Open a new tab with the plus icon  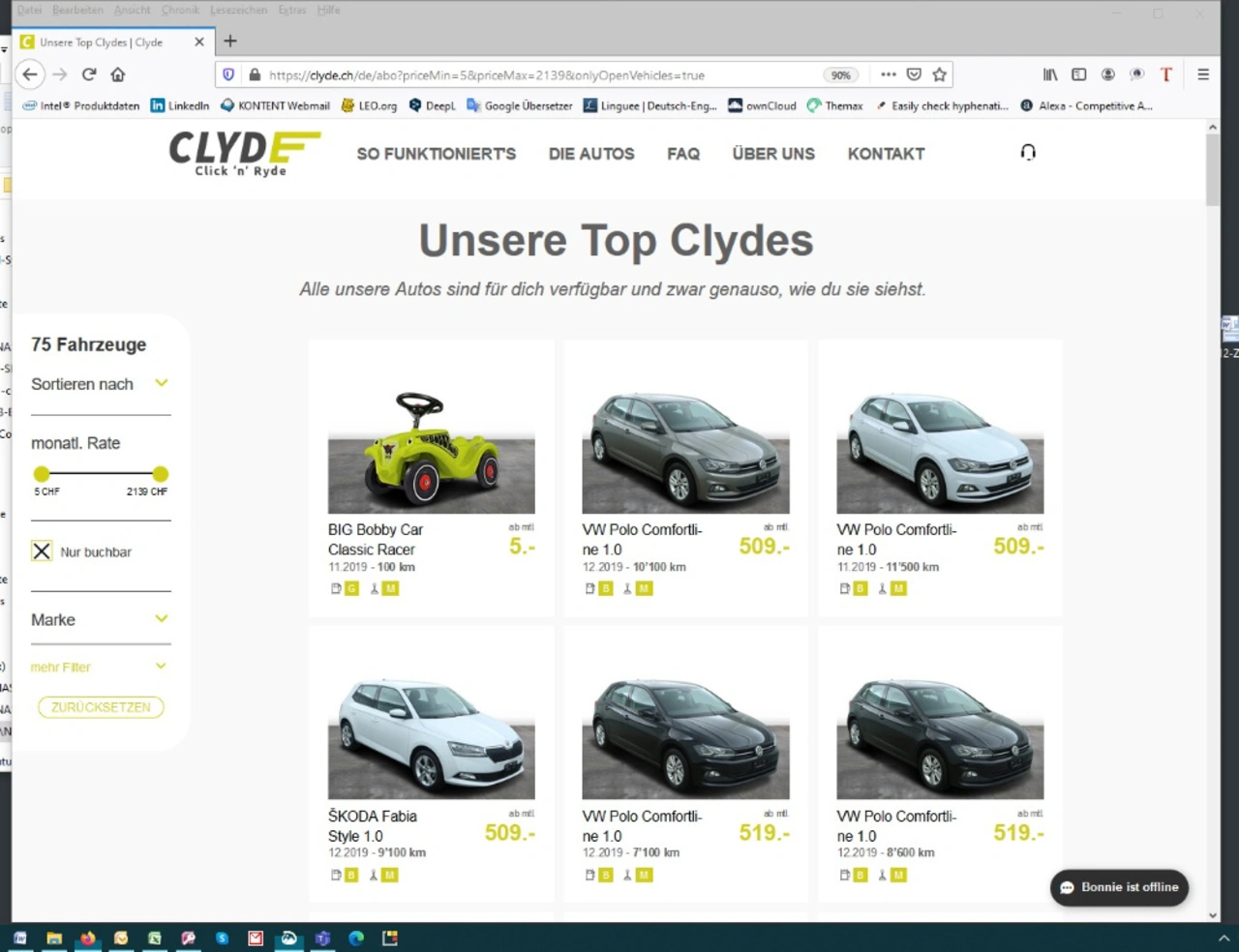point(229,41)
